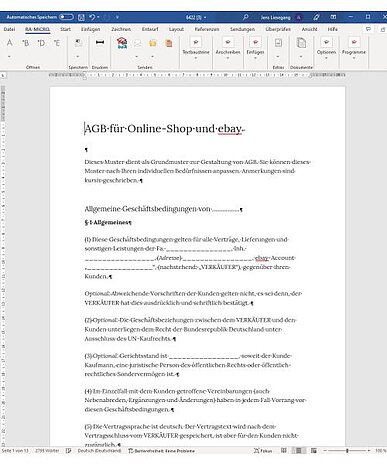Open the RA-MICRO Einfügen dropdown button

click(255, 48)
